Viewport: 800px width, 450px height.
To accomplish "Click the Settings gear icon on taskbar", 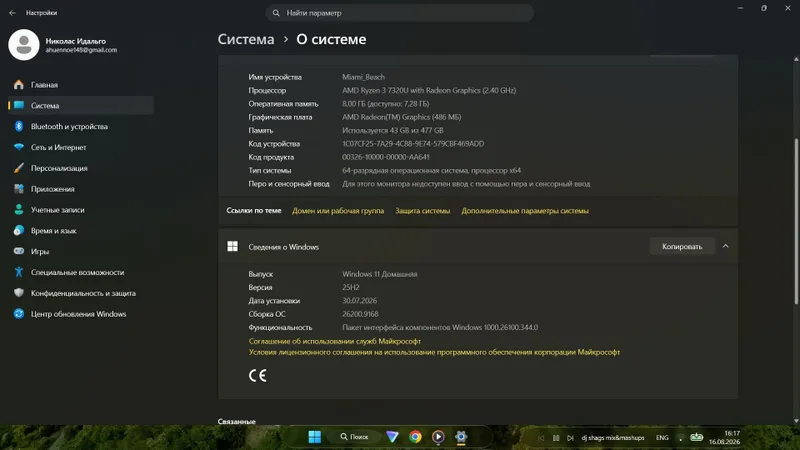I will (x=461, y=437).
